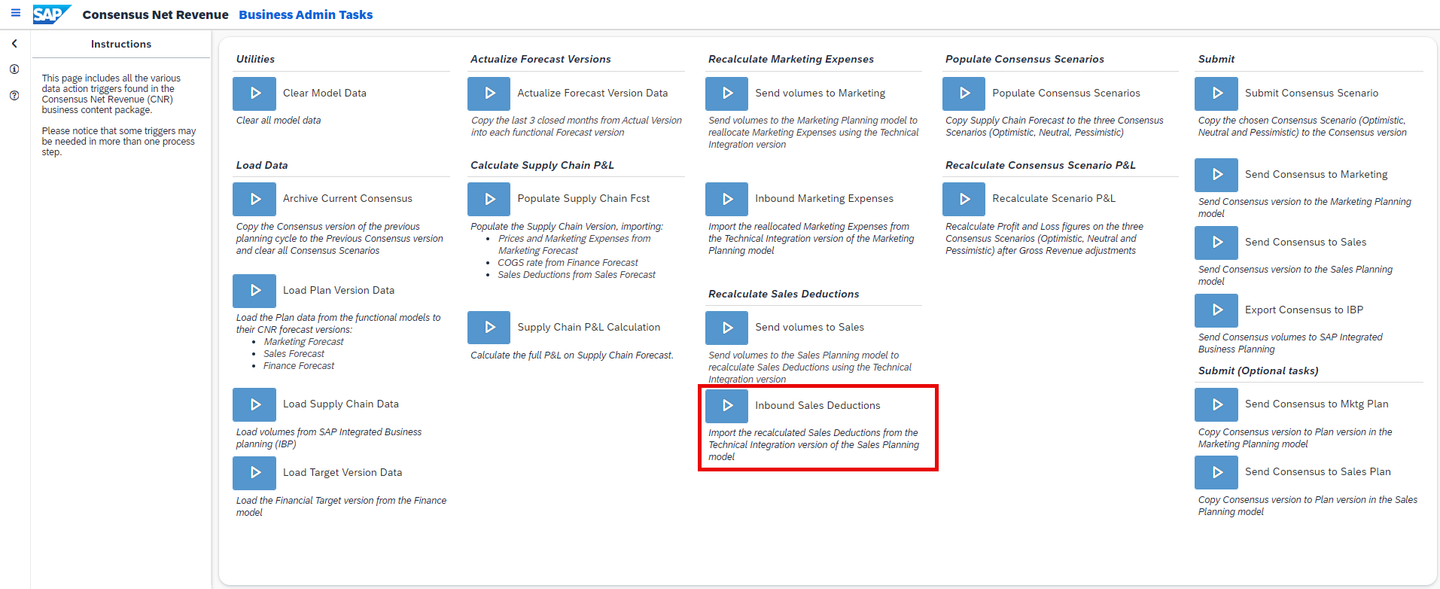Run the Export Consensus to IBP trigger

1217,310
